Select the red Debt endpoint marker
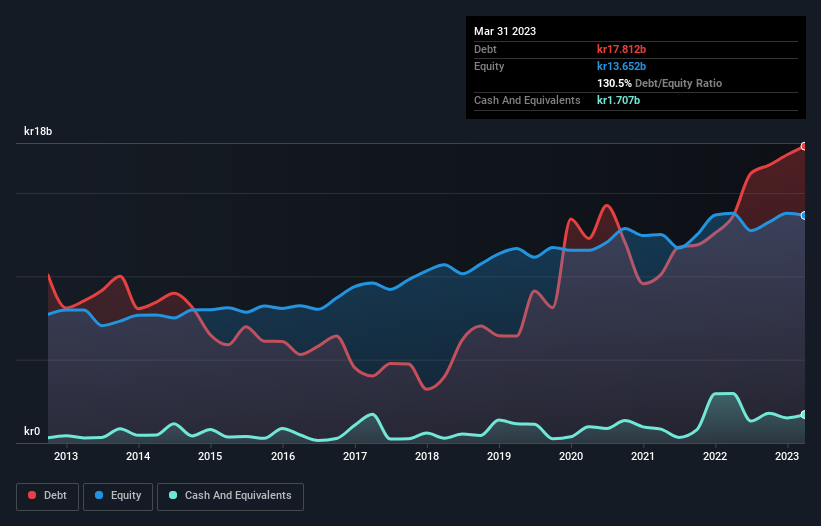Viewport: 821px width, 526px height. [804, 147]
